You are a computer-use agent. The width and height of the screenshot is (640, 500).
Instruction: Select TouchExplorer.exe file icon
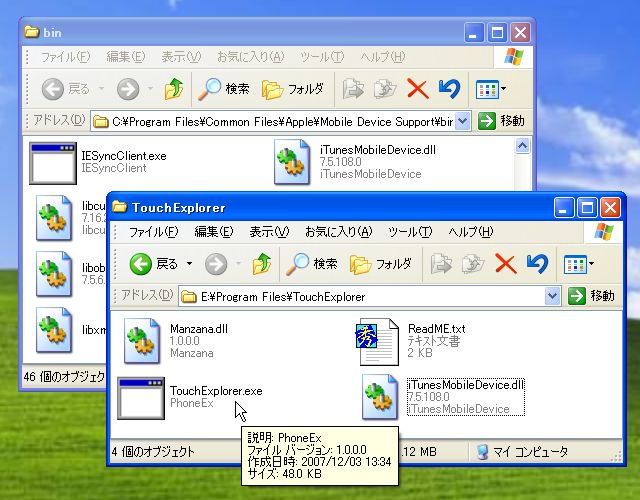141,398
